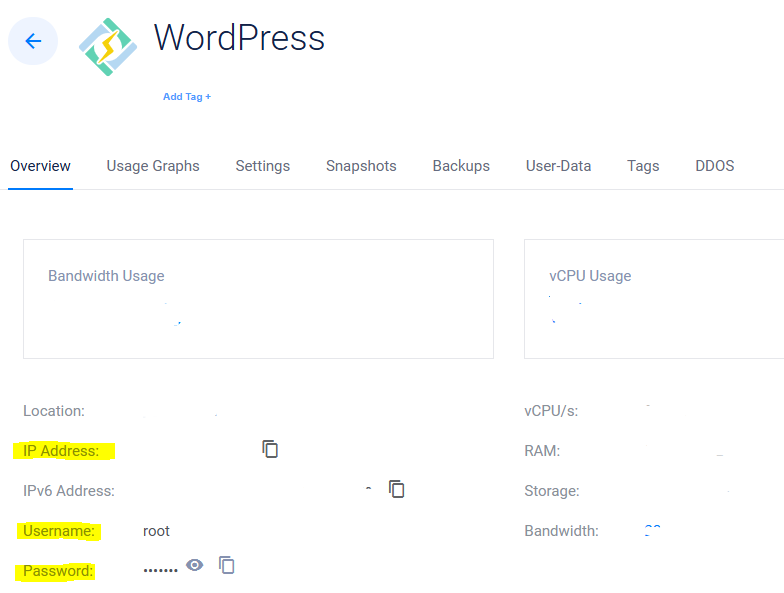
Task: Copy the IPv6 Address to clipboard
Action: point(396,489)
